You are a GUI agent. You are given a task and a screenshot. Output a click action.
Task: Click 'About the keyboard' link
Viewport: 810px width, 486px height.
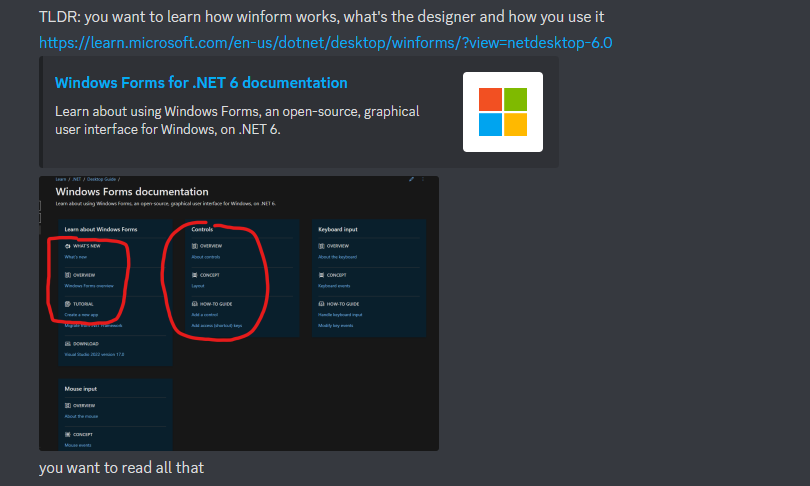coord(337,257)
